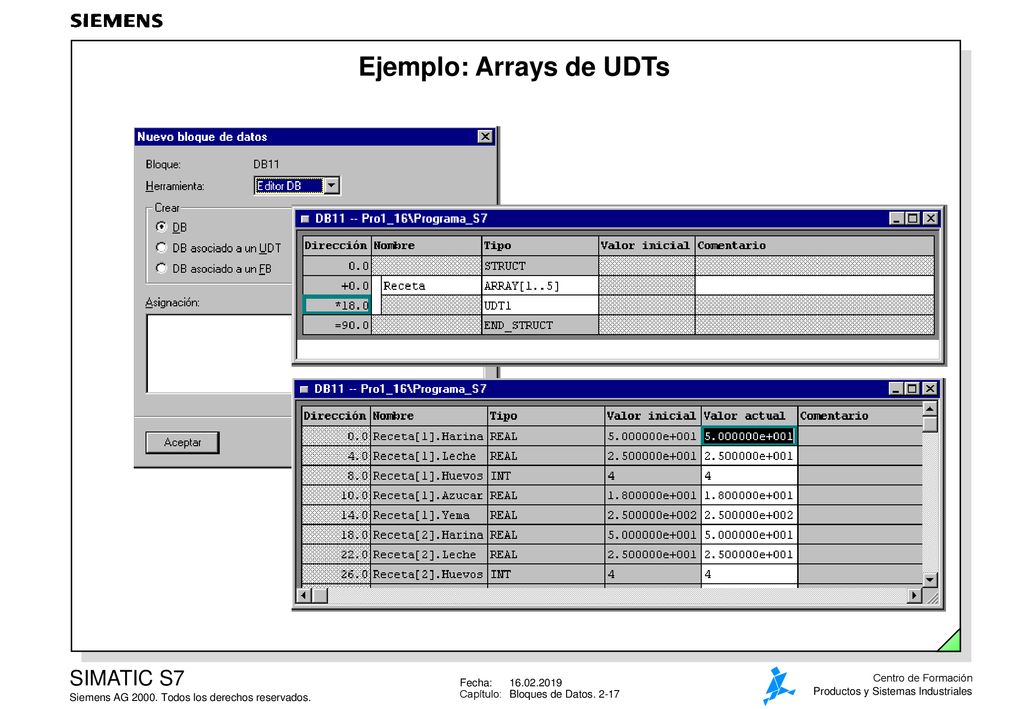Maximize the lower DB11 window
Screen dimensions: 1024x709
click(912, 389)
